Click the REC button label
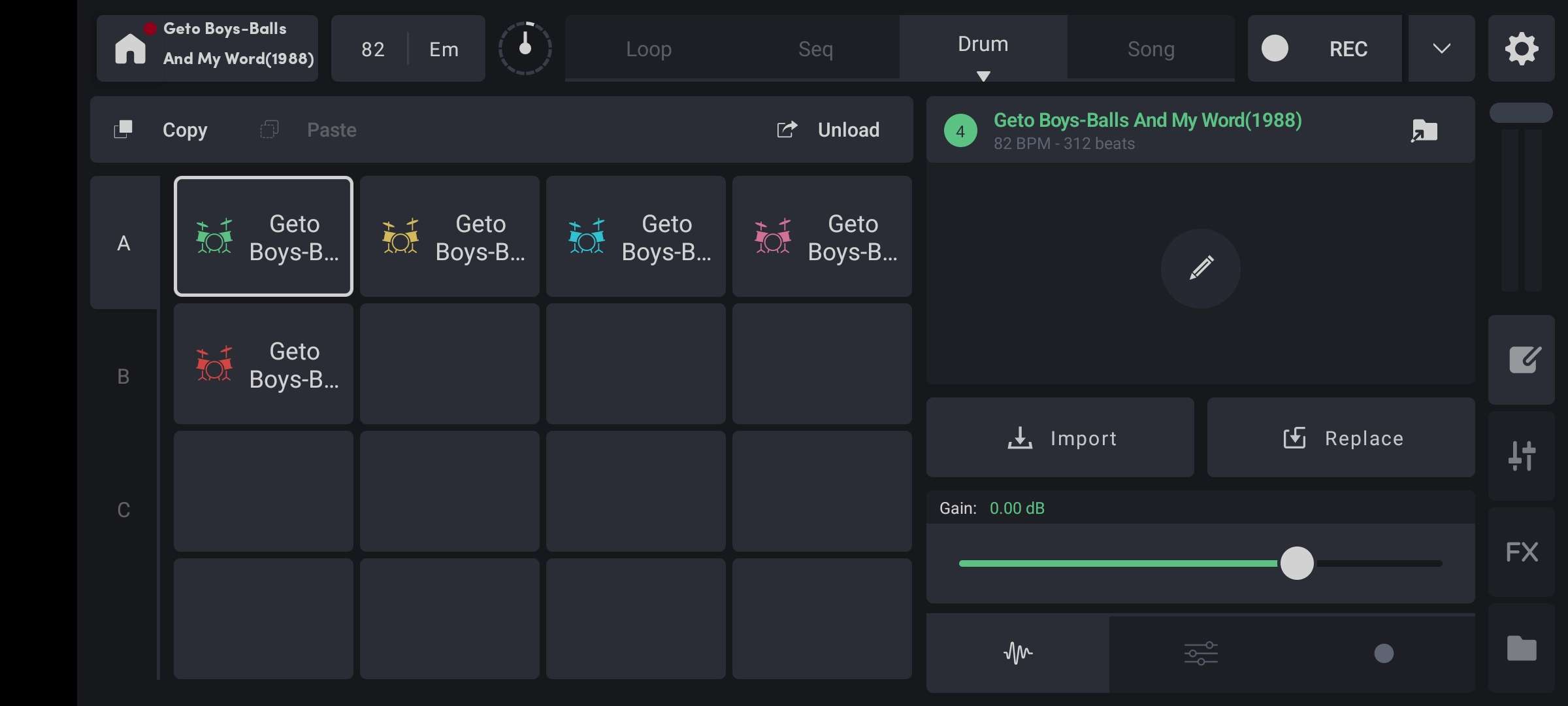This screenshot has width=1568, height=706. click(1348, 49)
